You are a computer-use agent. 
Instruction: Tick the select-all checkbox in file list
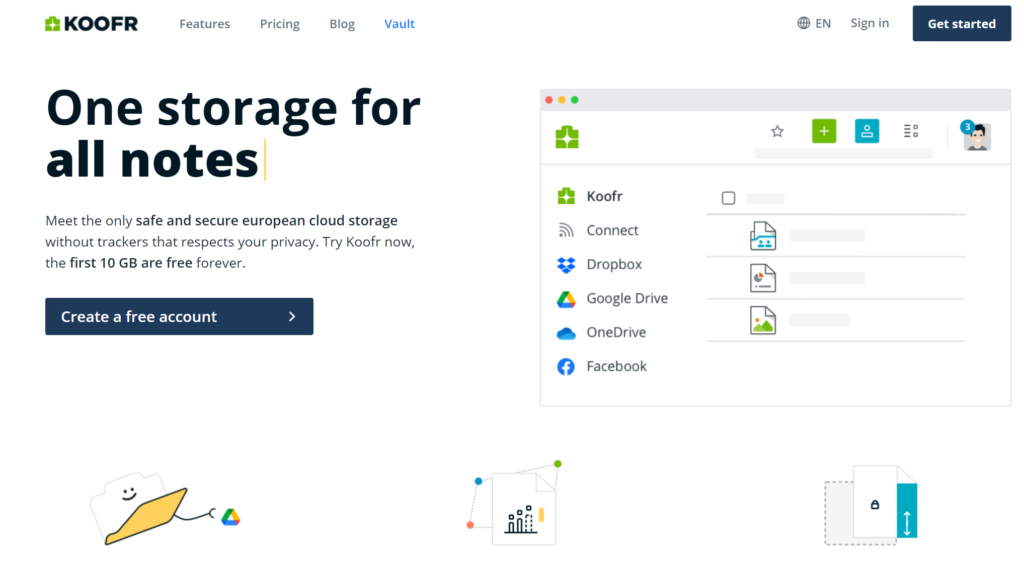pos(728,198)
